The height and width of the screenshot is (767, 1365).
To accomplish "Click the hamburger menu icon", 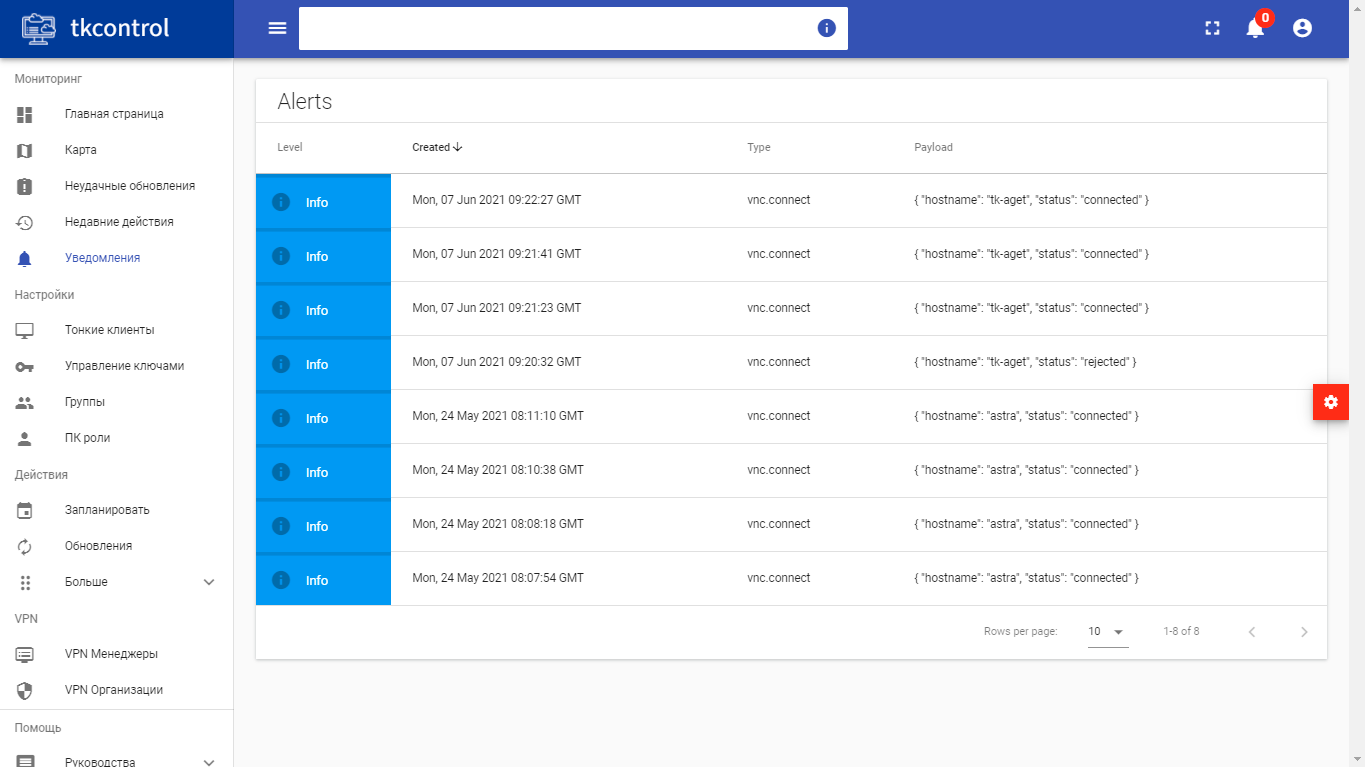I will tap(277, 28).
